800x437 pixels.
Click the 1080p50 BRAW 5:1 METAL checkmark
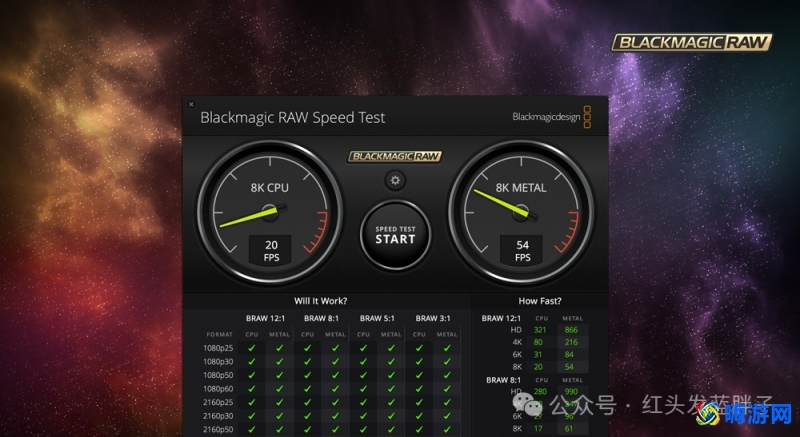(x=391, y=375)
